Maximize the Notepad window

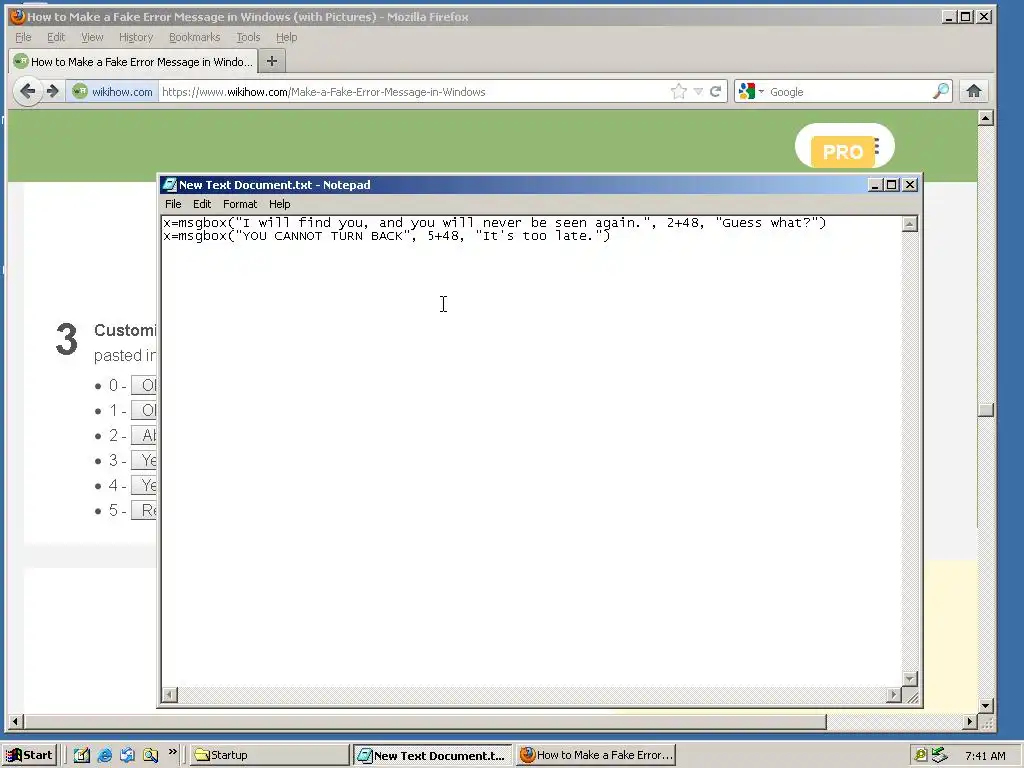(892, 185)
